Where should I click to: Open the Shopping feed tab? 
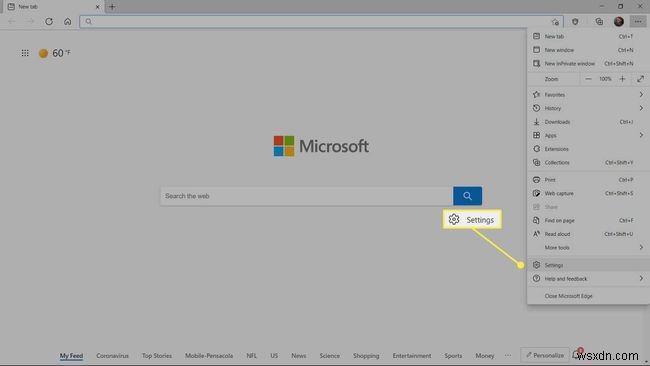[366, 356]
